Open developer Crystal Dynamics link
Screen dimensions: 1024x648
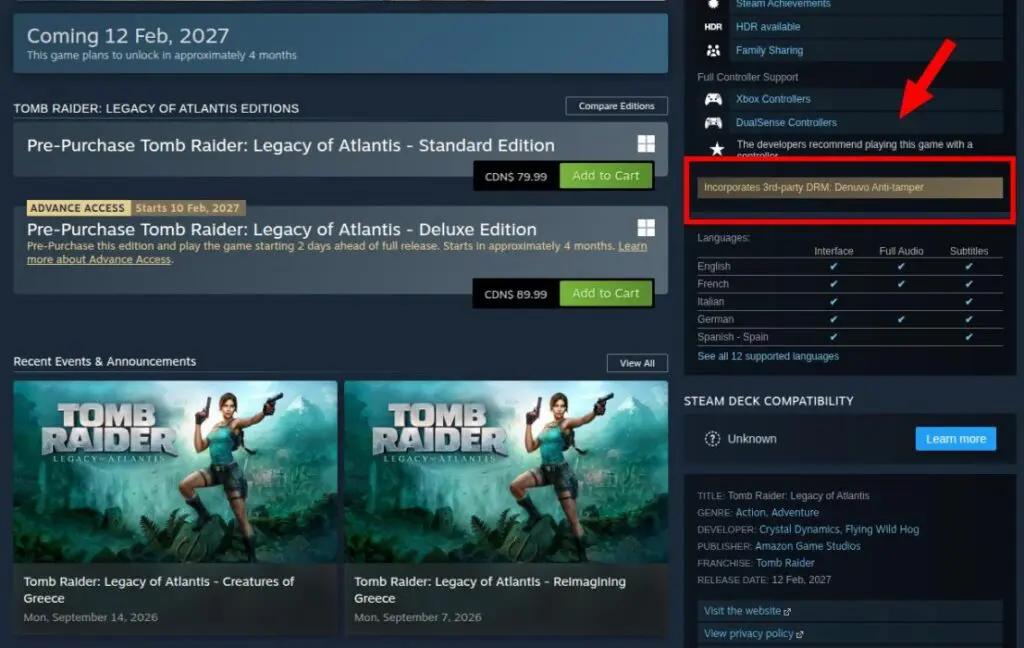799,530
